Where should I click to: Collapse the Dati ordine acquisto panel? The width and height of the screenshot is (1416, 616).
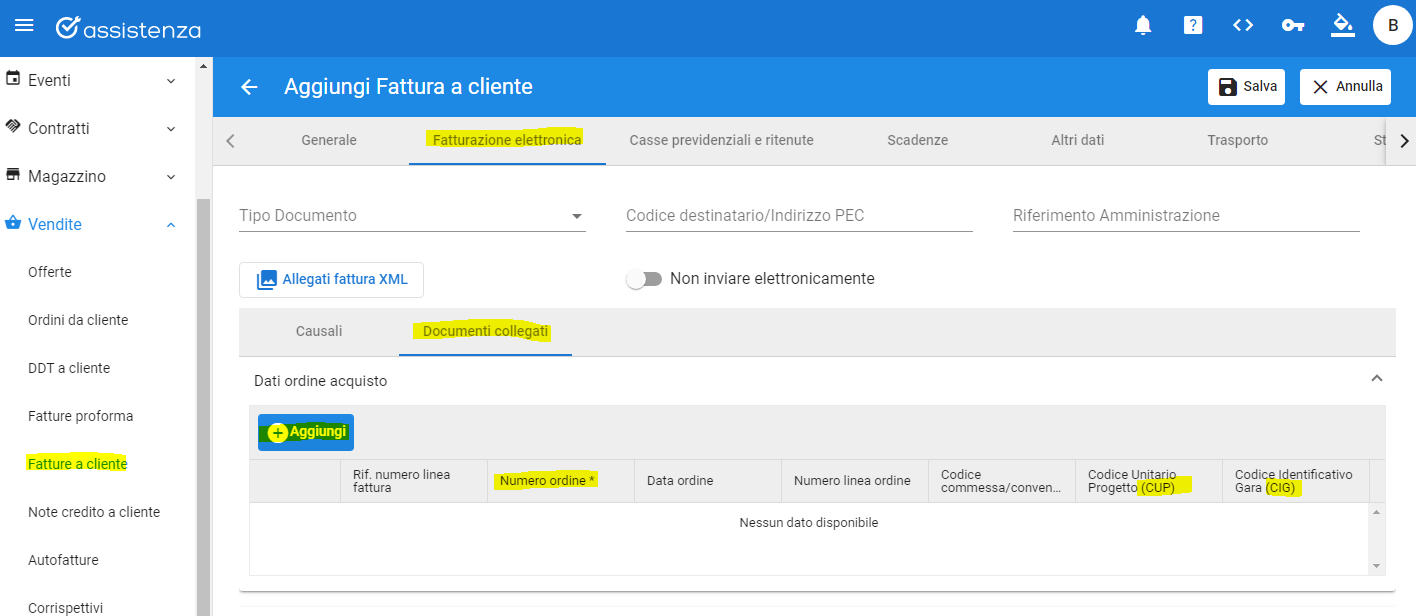tap(1377, 379)
